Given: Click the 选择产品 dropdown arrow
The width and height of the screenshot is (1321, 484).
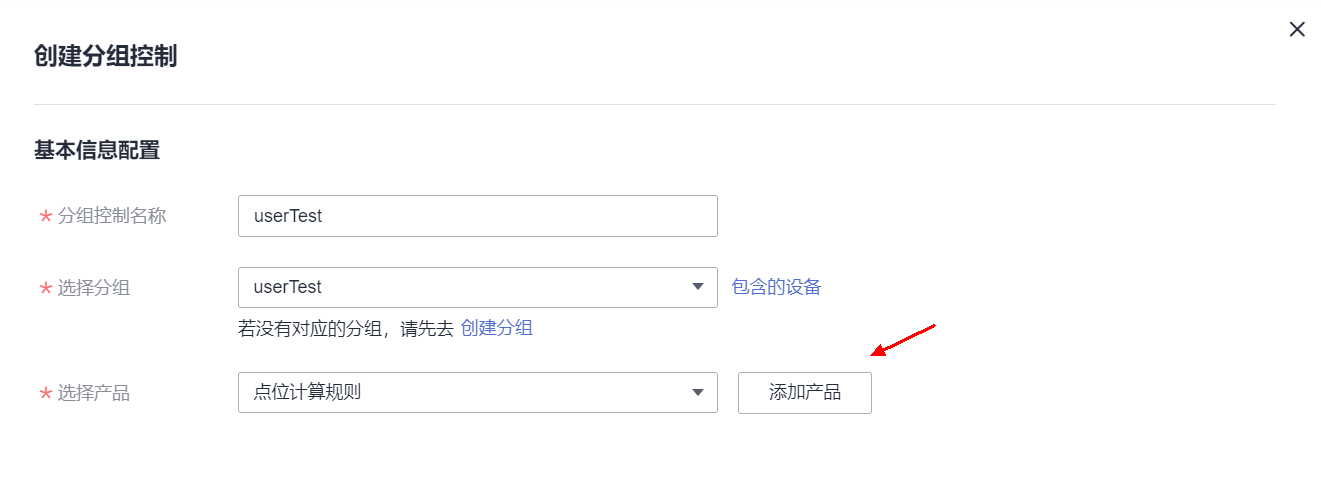Looking at the screenshot, I should coord(698,393).
